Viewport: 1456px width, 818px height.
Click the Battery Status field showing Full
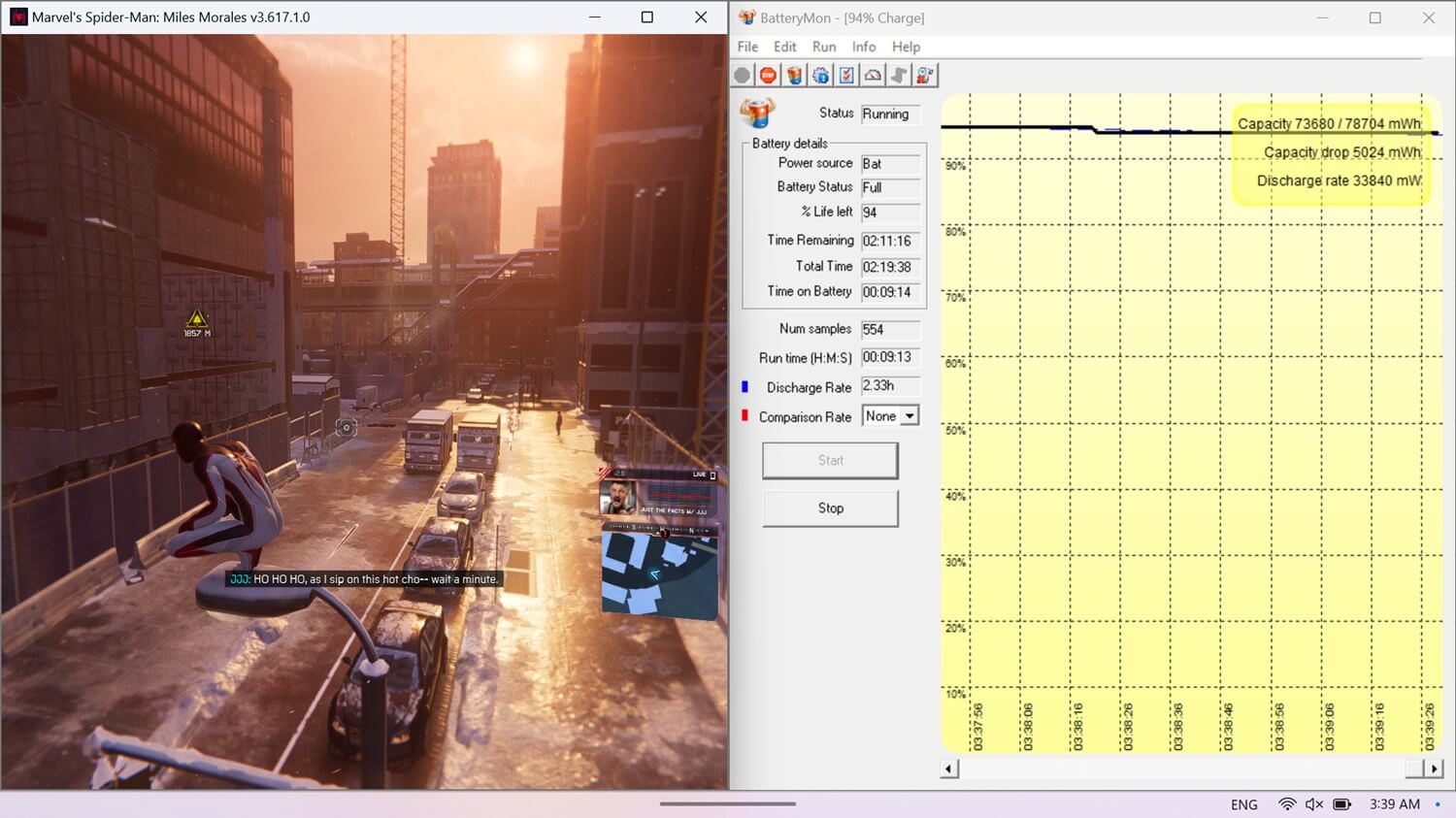890,187
